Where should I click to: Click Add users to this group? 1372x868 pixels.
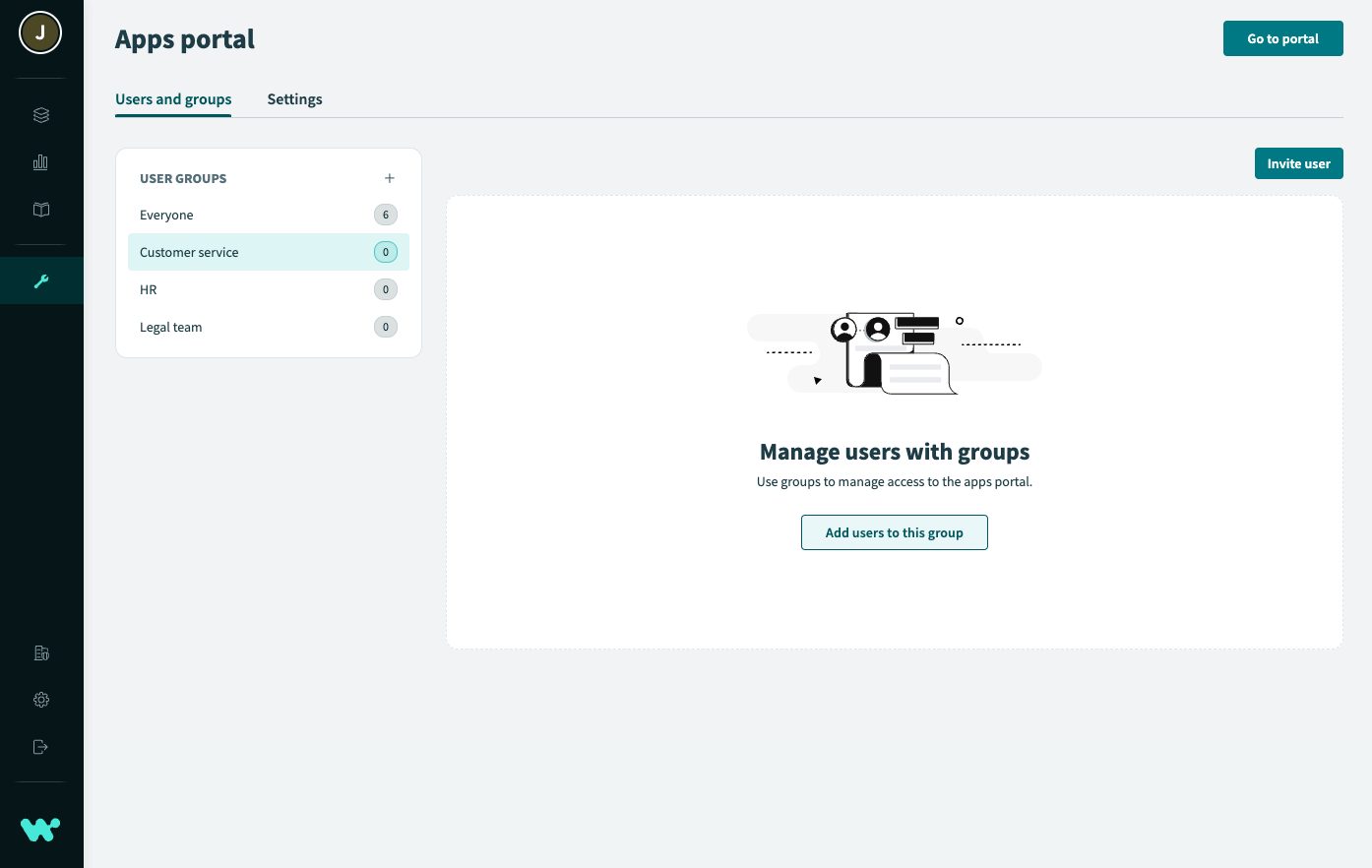(x=894, y=532)
